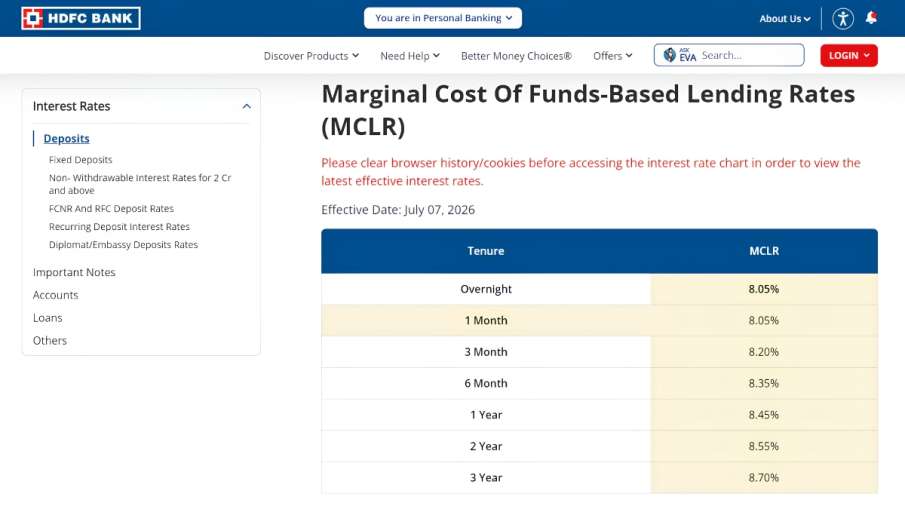
Task: Open the Need Help menu
Action: pyautogui.click(x=410, y=56)
